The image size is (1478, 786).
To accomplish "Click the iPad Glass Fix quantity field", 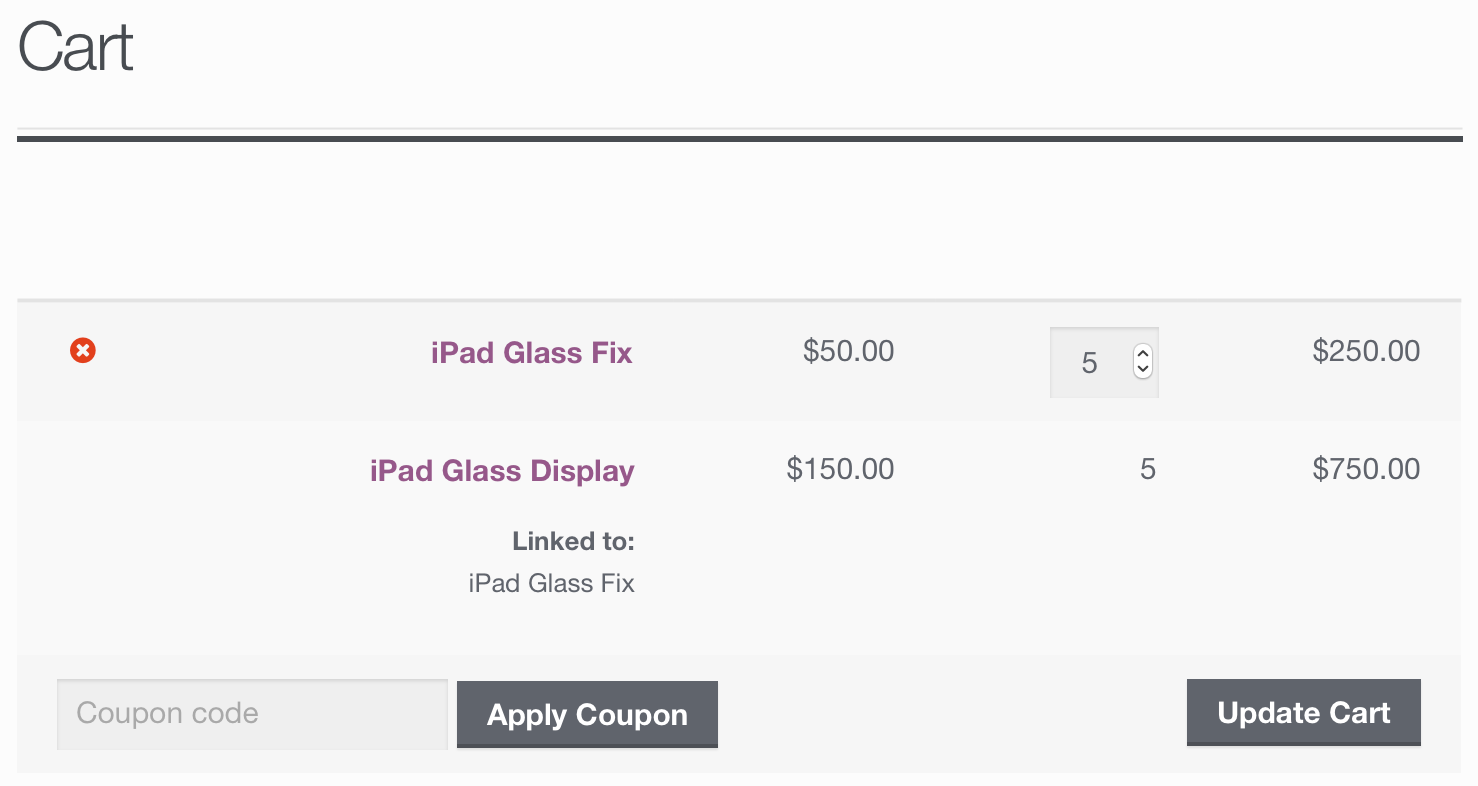I will [1089, 362].
